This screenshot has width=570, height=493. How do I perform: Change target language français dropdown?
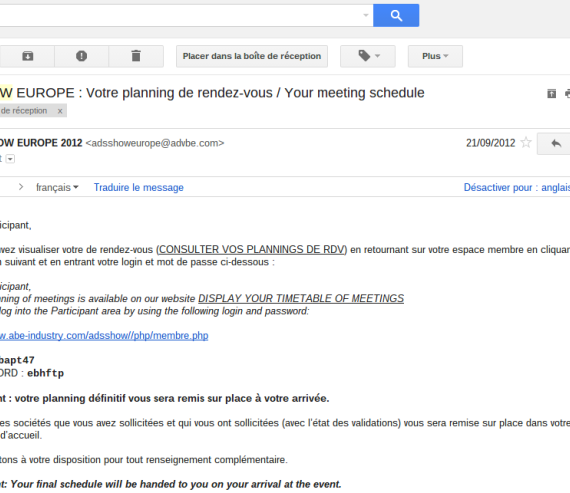(x=57, y=187)
